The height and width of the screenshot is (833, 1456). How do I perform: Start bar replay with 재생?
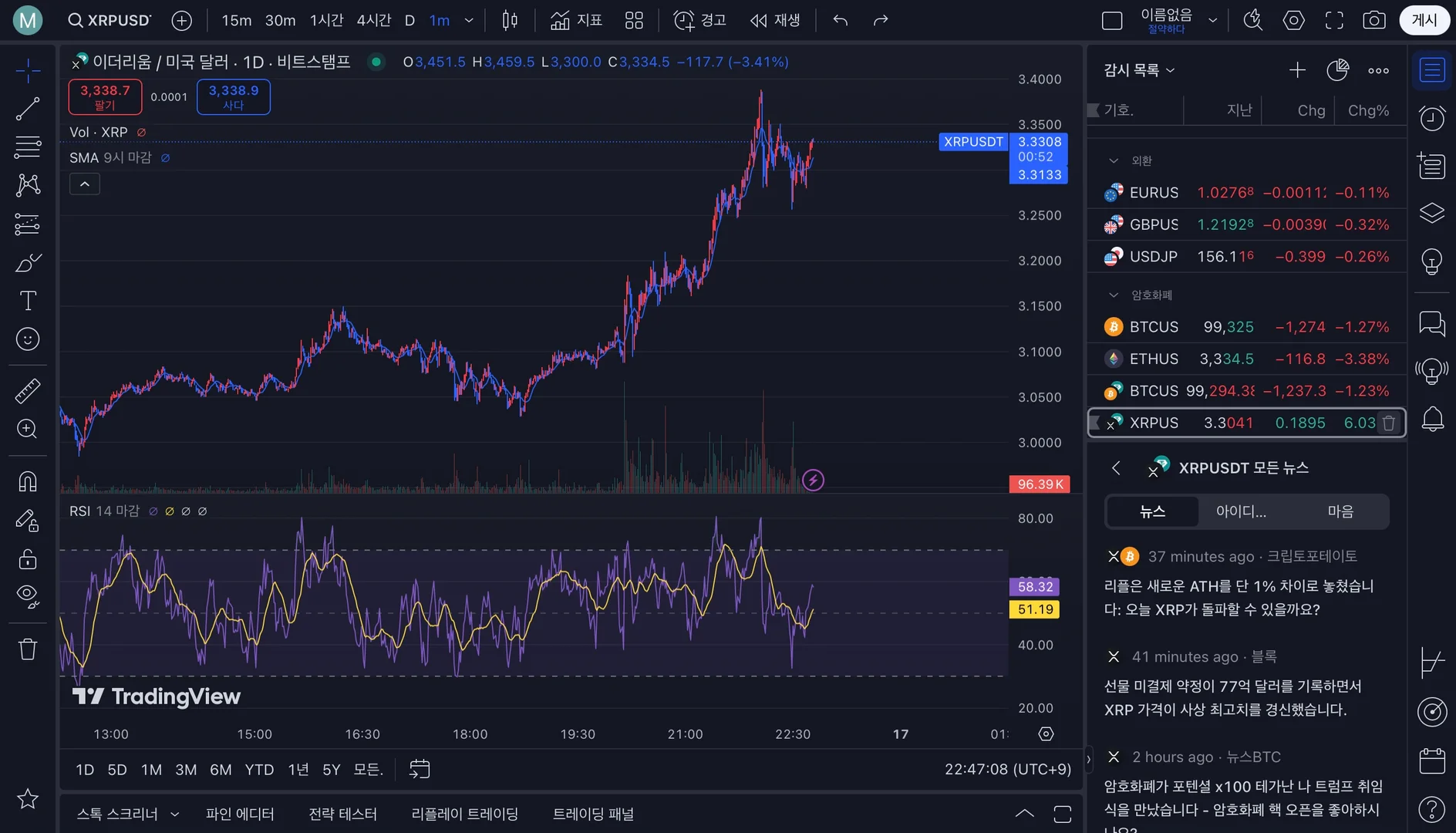(774, 21)
